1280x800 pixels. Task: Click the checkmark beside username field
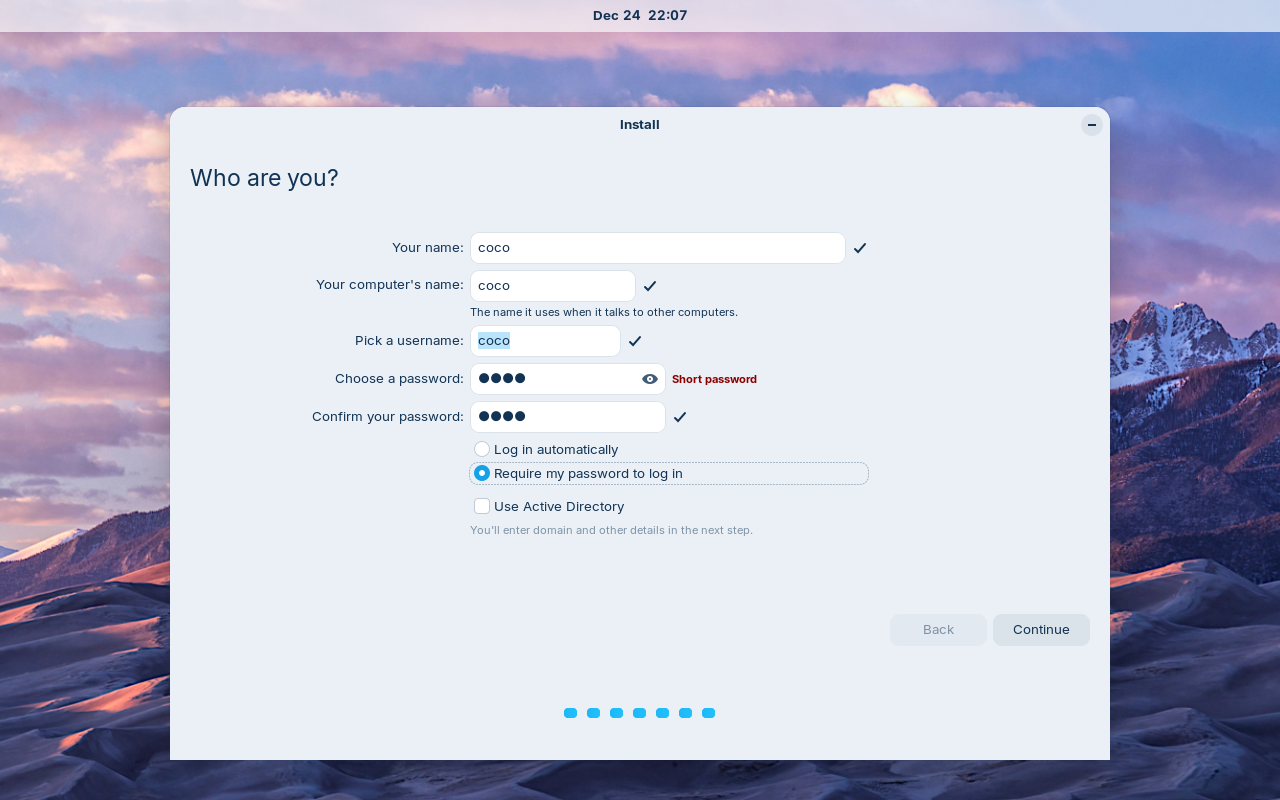pos(634,340)
